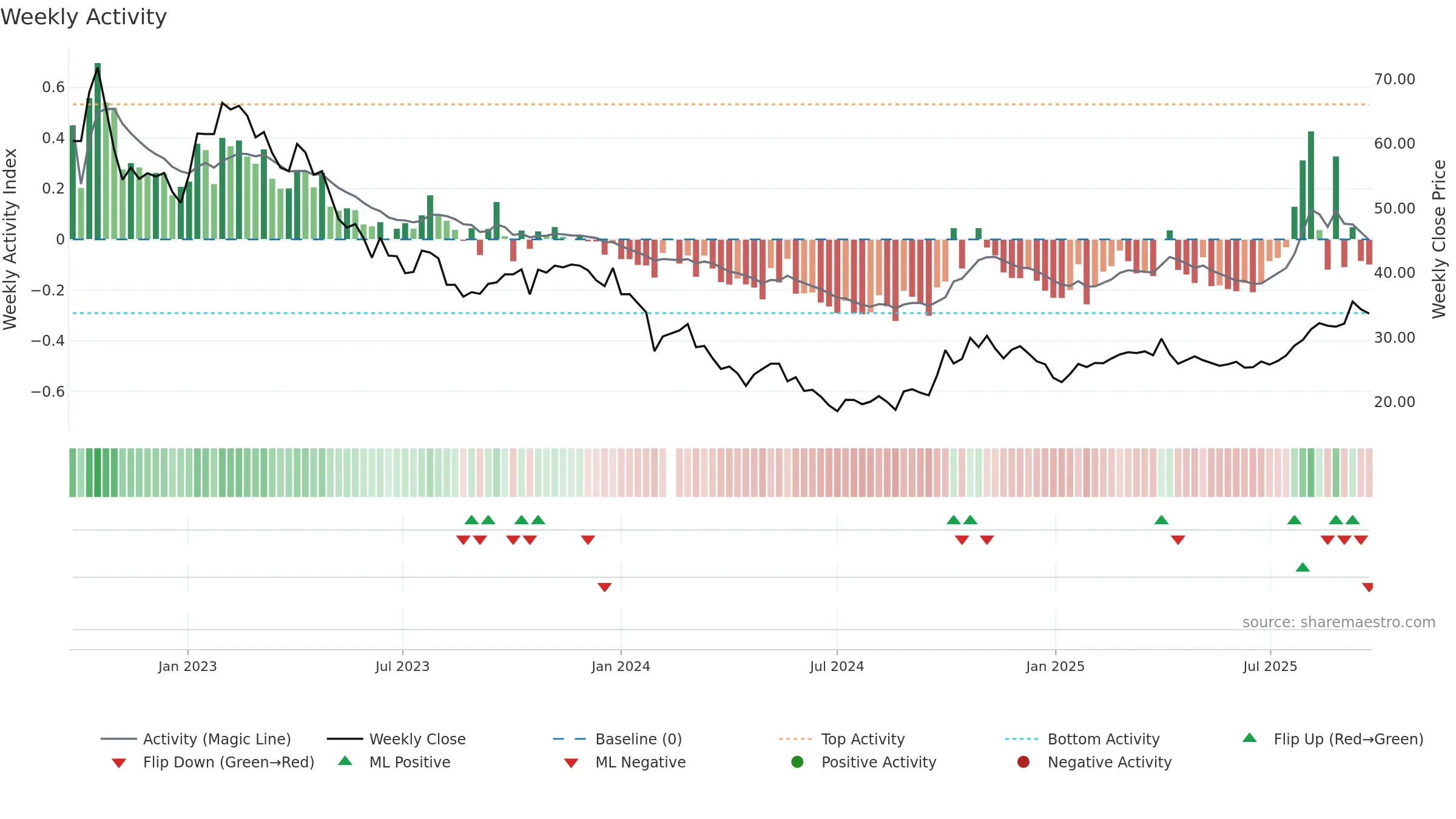Click the −0.2 activity index tick label

click(x=48, y=291)
